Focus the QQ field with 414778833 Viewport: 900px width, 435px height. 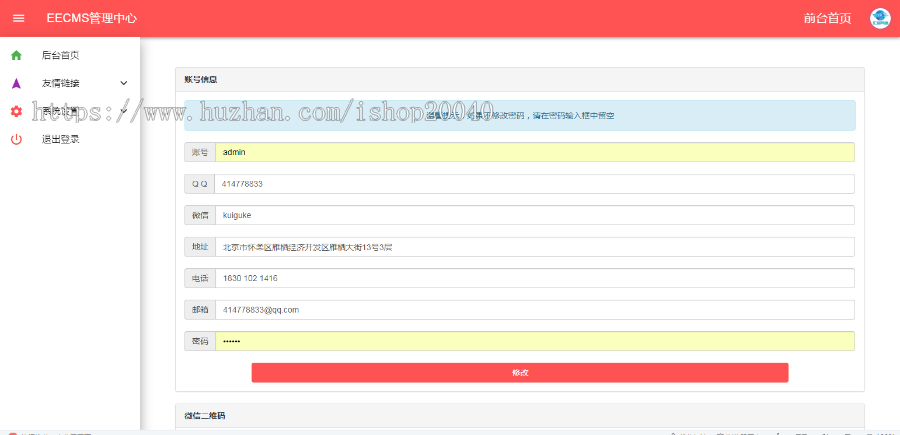(534, 184)
